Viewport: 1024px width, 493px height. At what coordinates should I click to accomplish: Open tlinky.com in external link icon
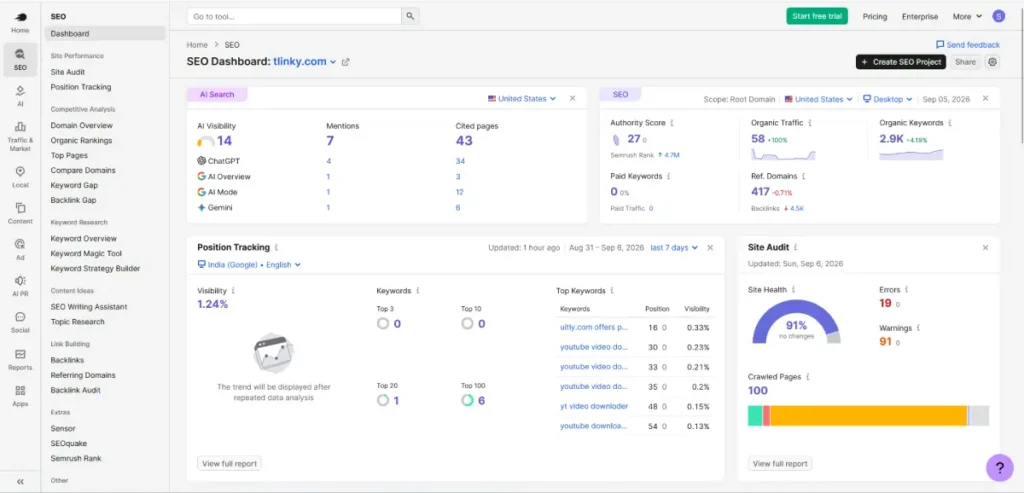tap(345, 62)
